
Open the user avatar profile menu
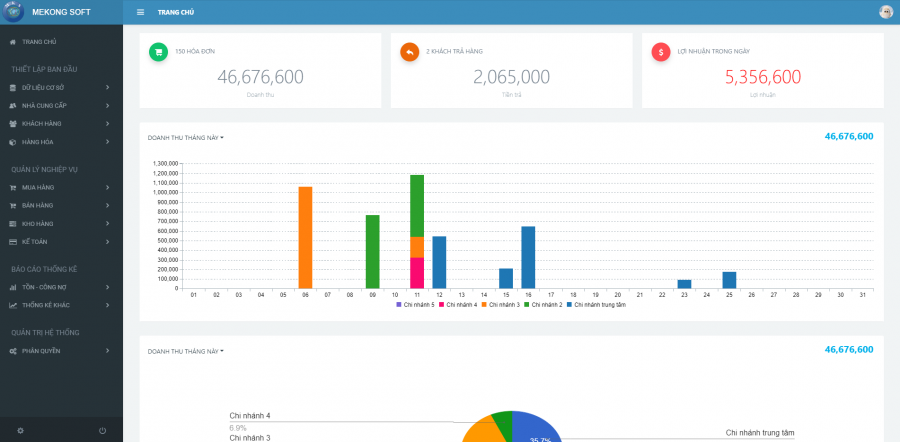885,12
